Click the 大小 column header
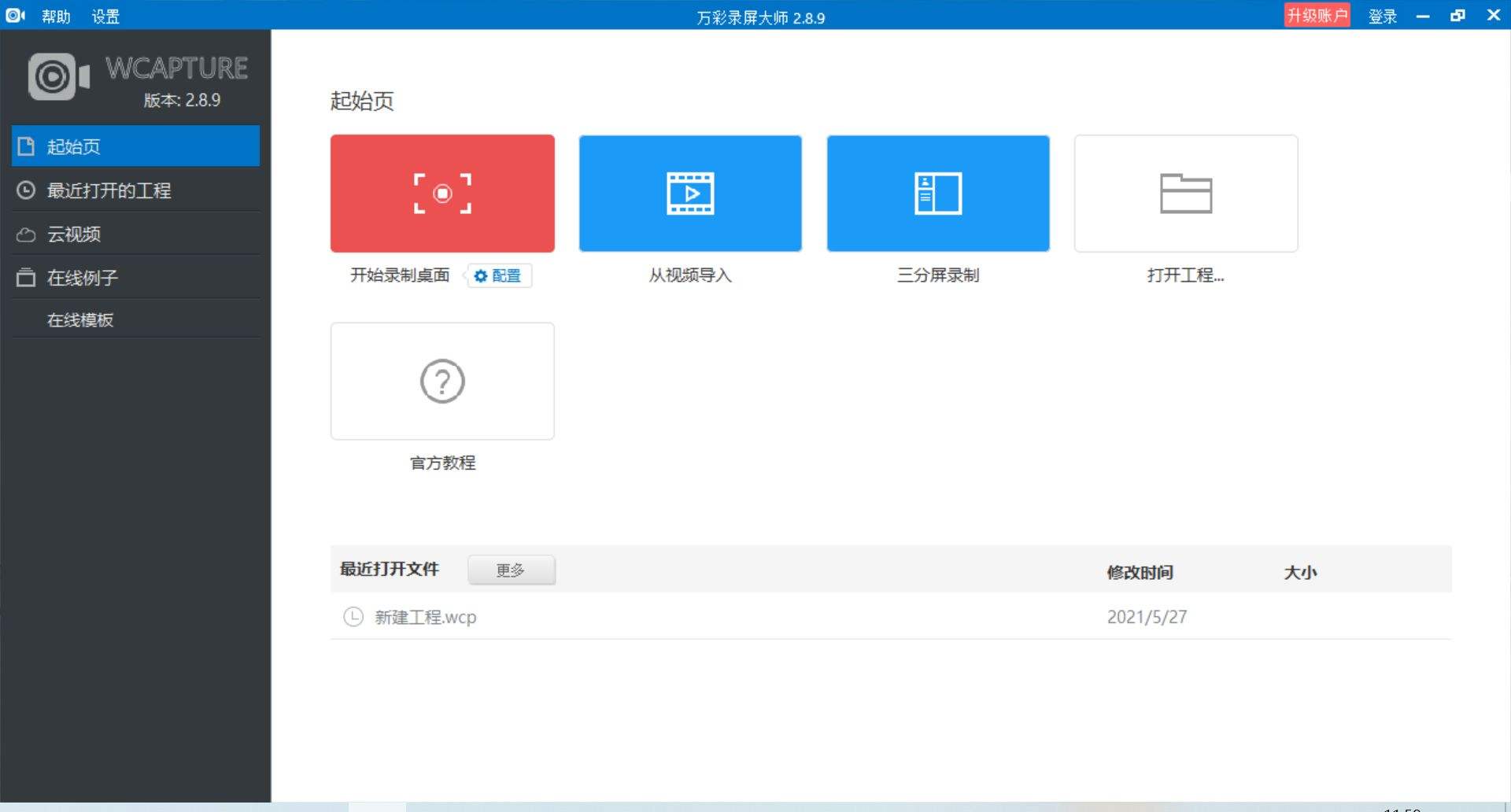The image size is (1511, 812). click(x=1300, y=572)
